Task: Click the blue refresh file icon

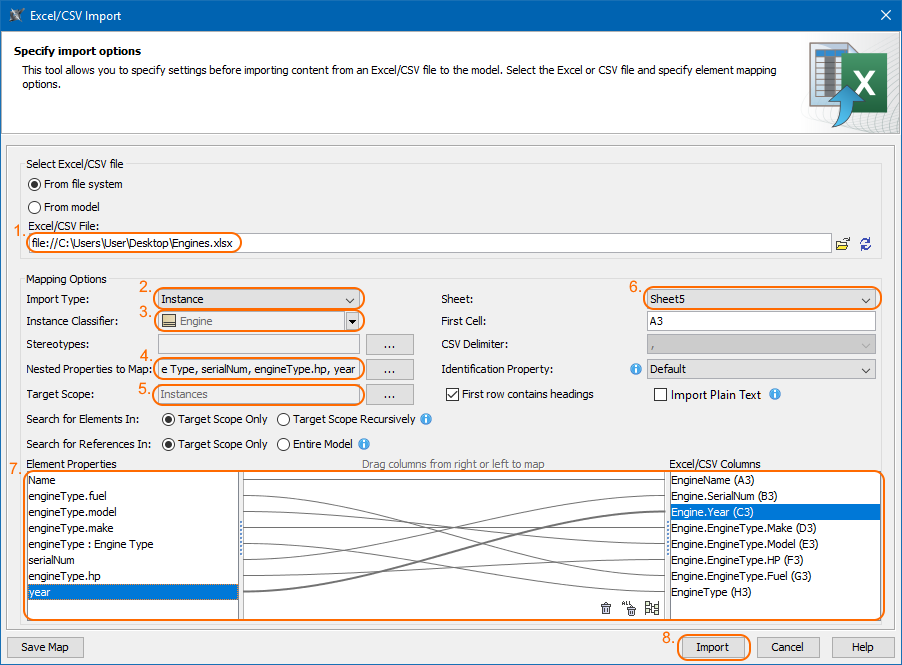Action: (x=866, y=243)
